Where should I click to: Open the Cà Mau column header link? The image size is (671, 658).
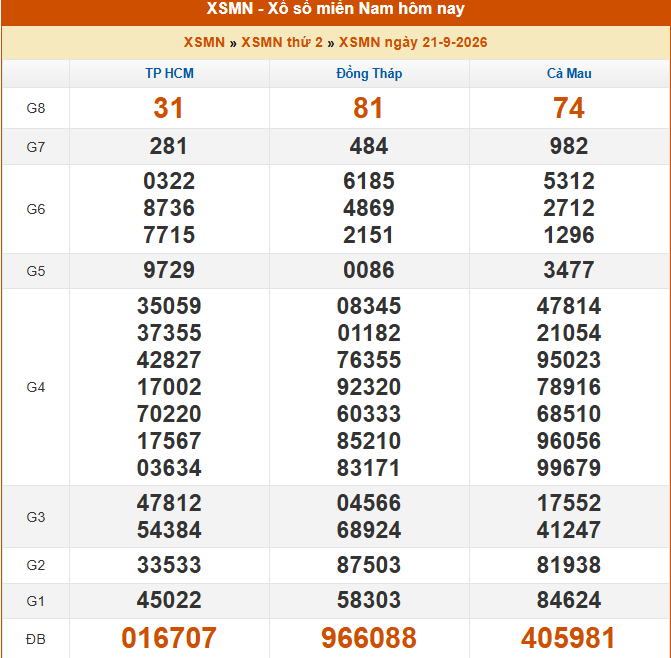tap(569, 74)
